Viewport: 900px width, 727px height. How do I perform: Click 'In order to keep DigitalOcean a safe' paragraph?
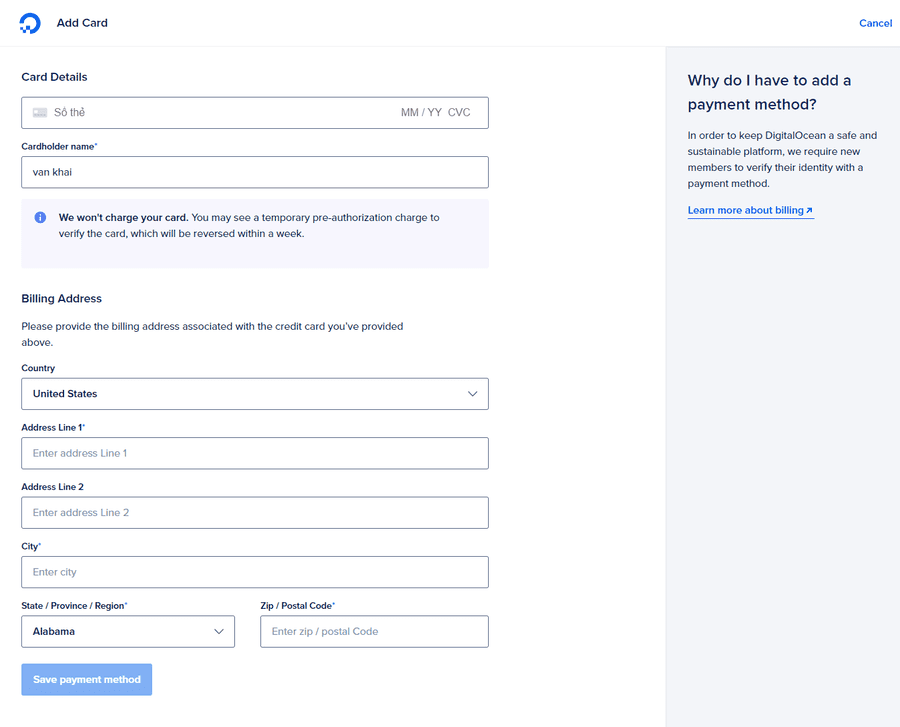782,160
